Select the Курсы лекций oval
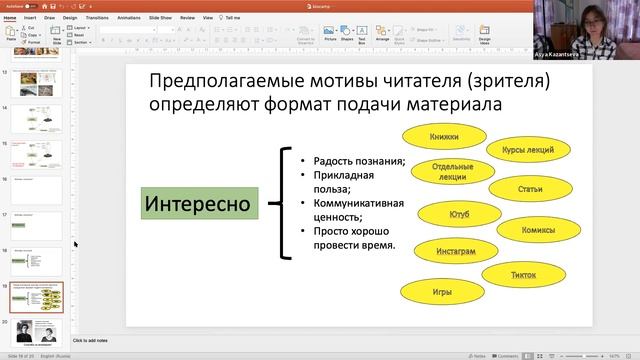 click(x=528, y=149)
